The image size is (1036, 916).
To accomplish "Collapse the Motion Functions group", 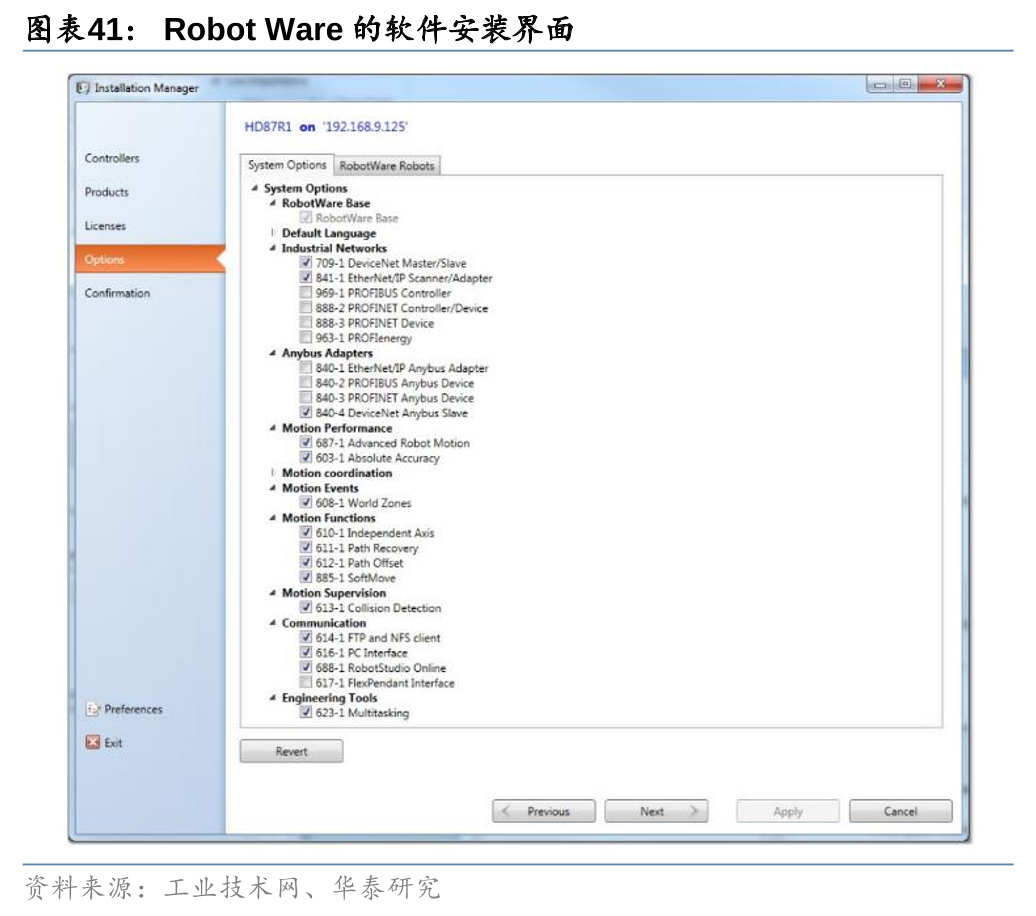I will (272, 518).
